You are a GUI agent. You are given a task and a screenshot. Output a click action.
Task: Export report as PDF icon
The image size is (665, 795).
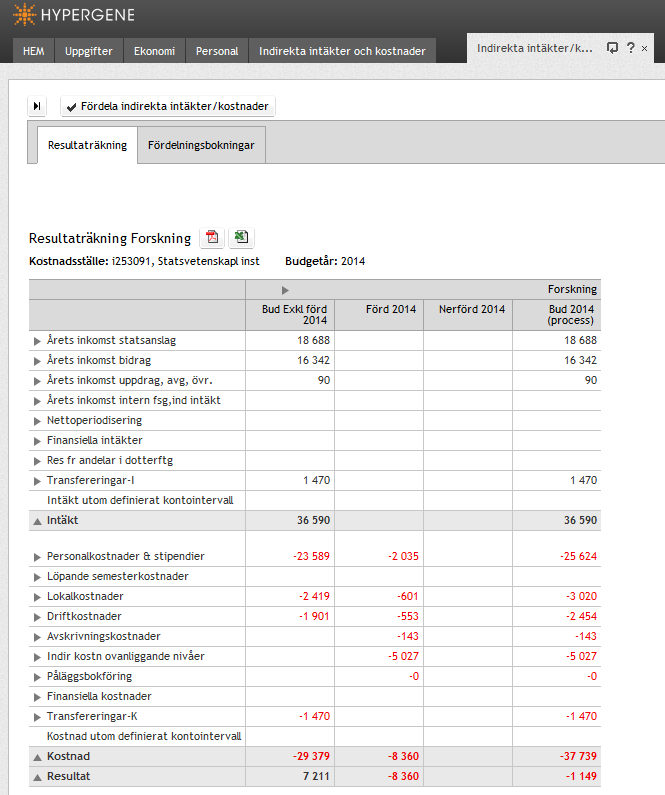coord(212,237)
